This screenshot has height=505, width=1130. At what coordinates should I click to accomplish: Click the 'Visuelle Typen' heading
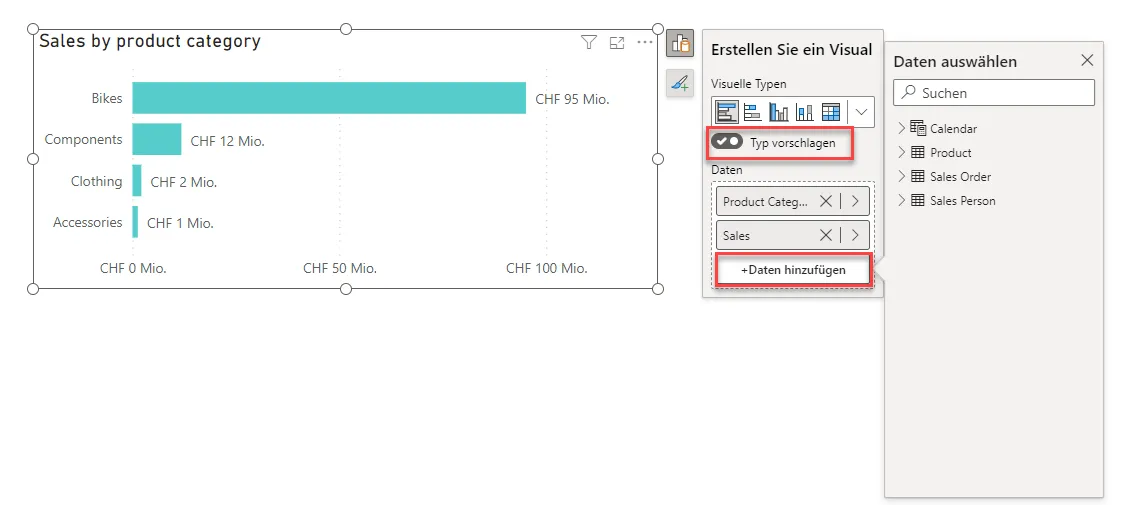tap(749, 84)
